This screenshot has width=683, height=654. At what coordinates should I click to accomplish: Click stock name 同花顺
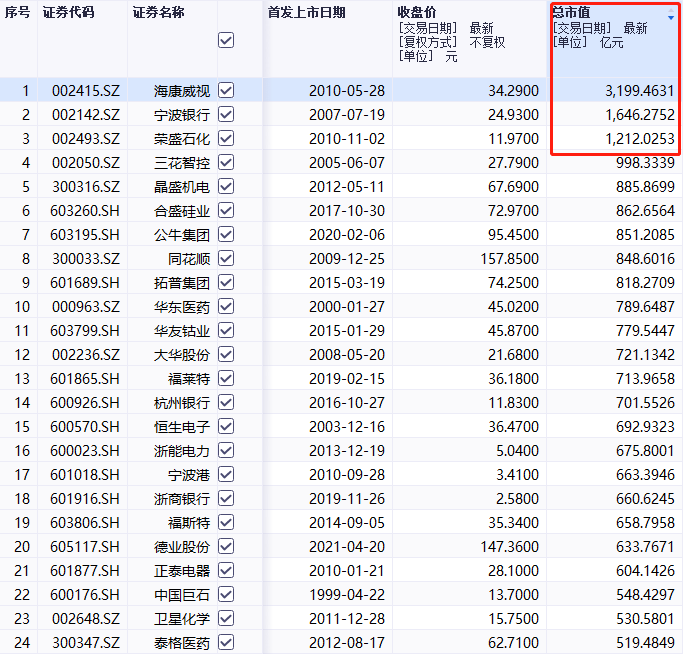[189, 259]
